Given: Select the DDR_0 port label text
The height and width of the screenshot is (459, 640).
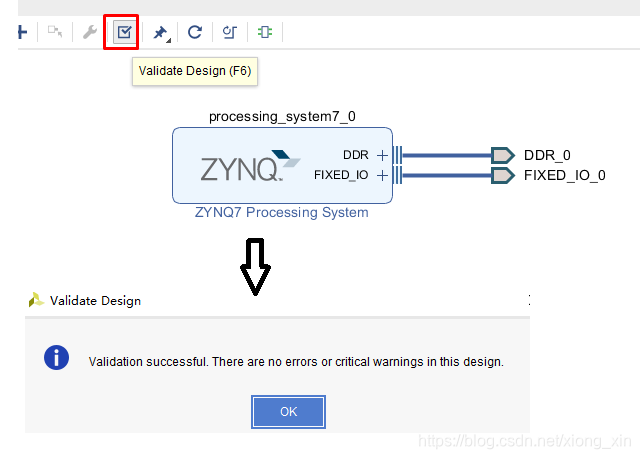Looking at the screenshot, I should tap(547, 155).
